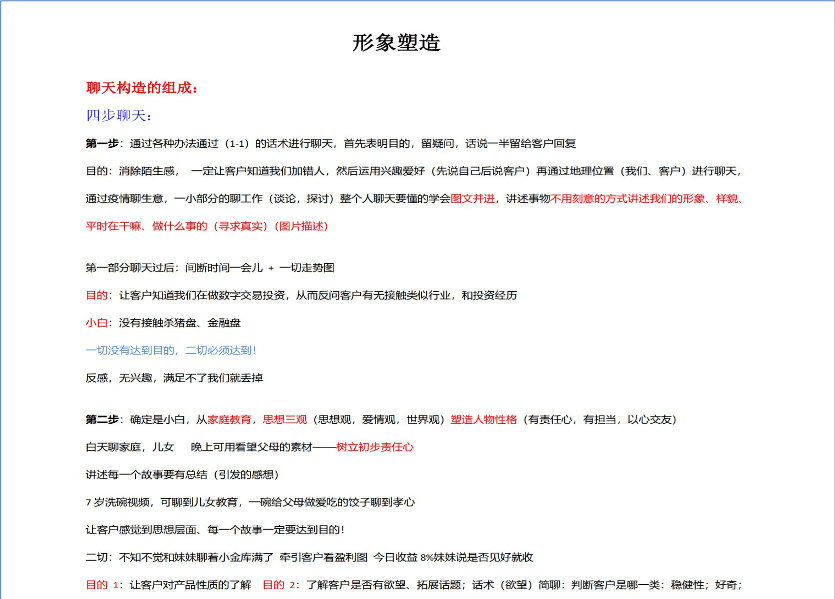
Task: Click the red phrase "树立初步责任心"
Action: point(374,447)
